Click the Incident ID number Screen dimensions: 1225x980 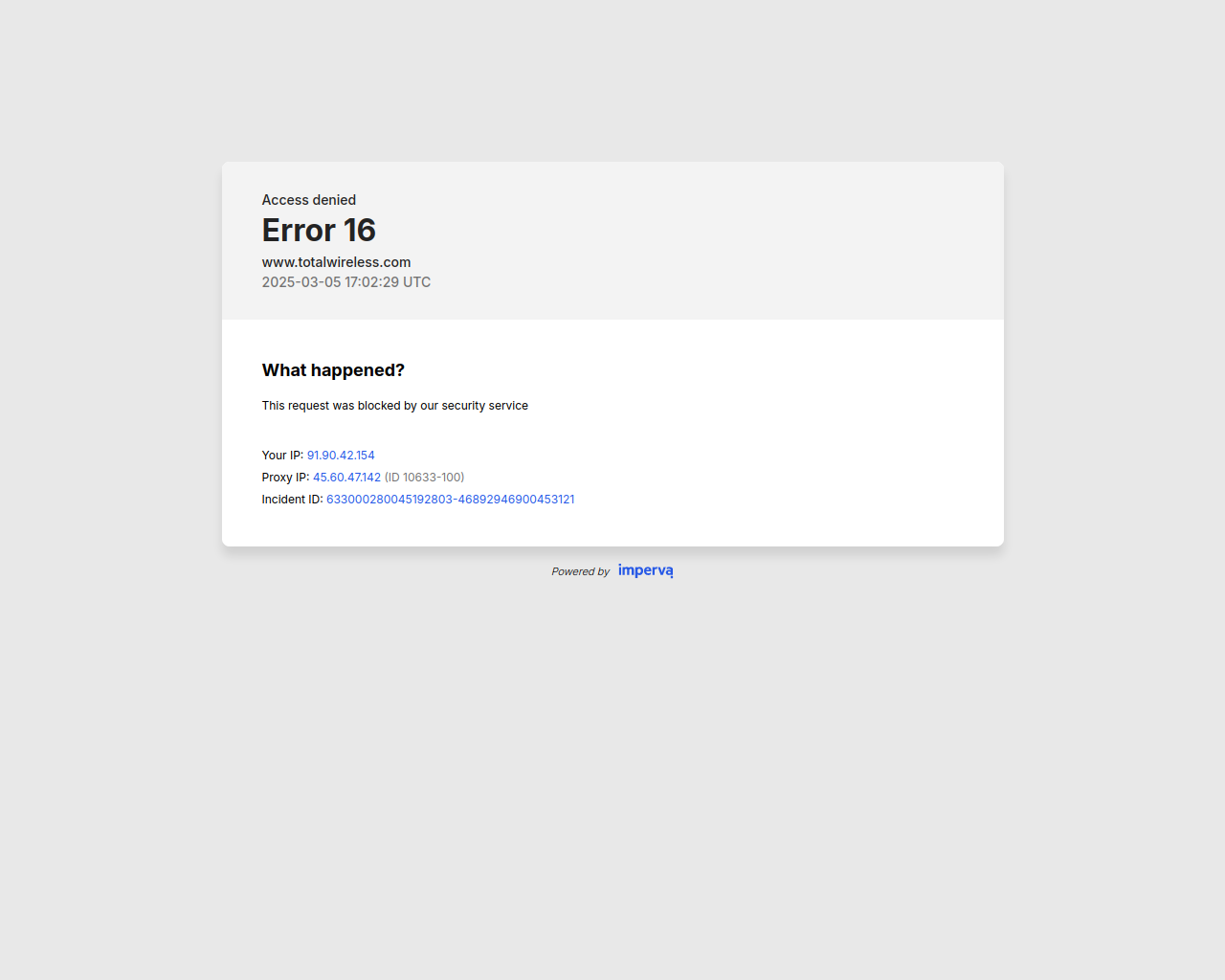[x=450, y=500]
